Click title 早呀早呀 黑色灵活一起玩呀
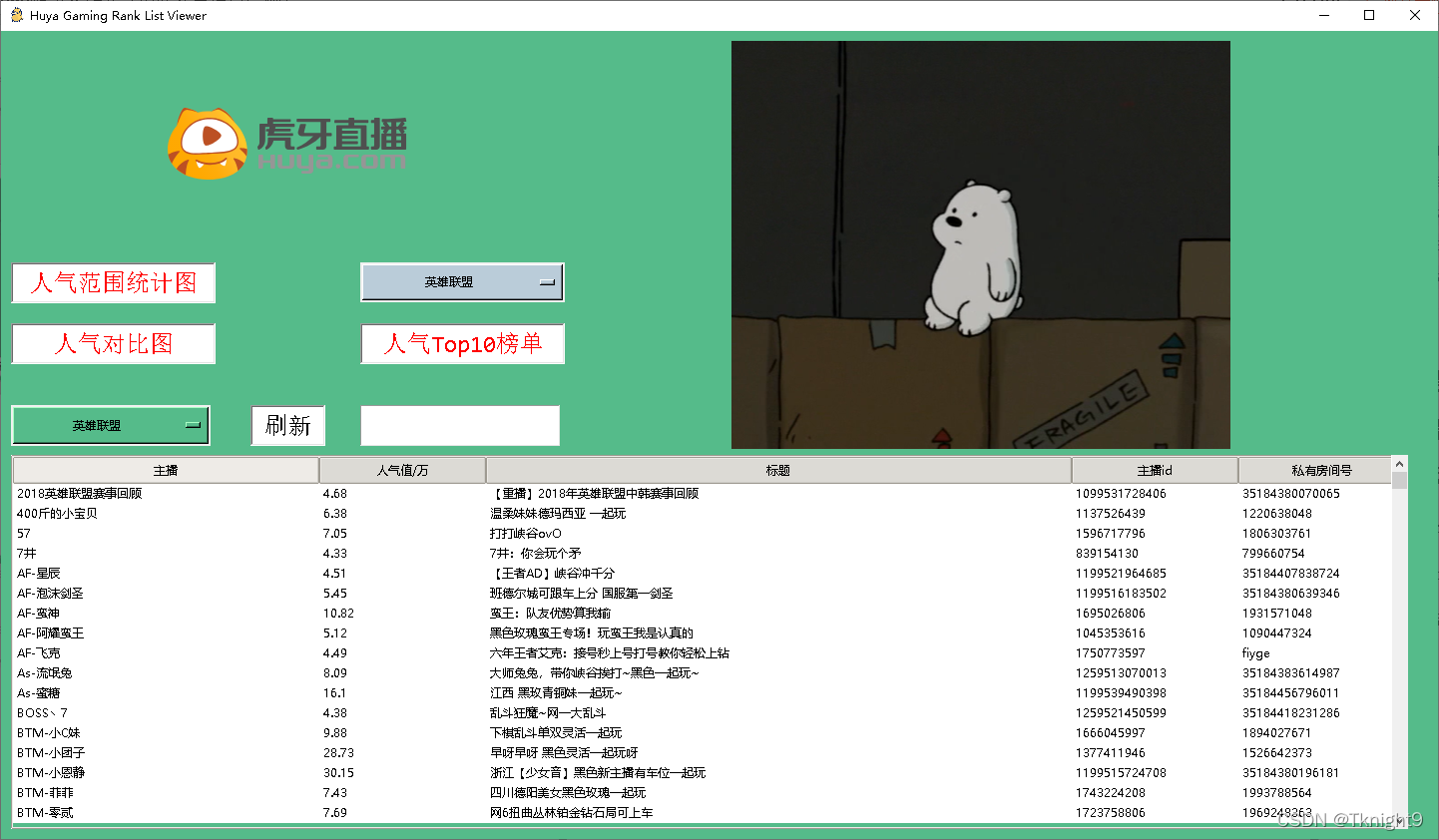Viewport: 1439px width, 840px height. 564,752
